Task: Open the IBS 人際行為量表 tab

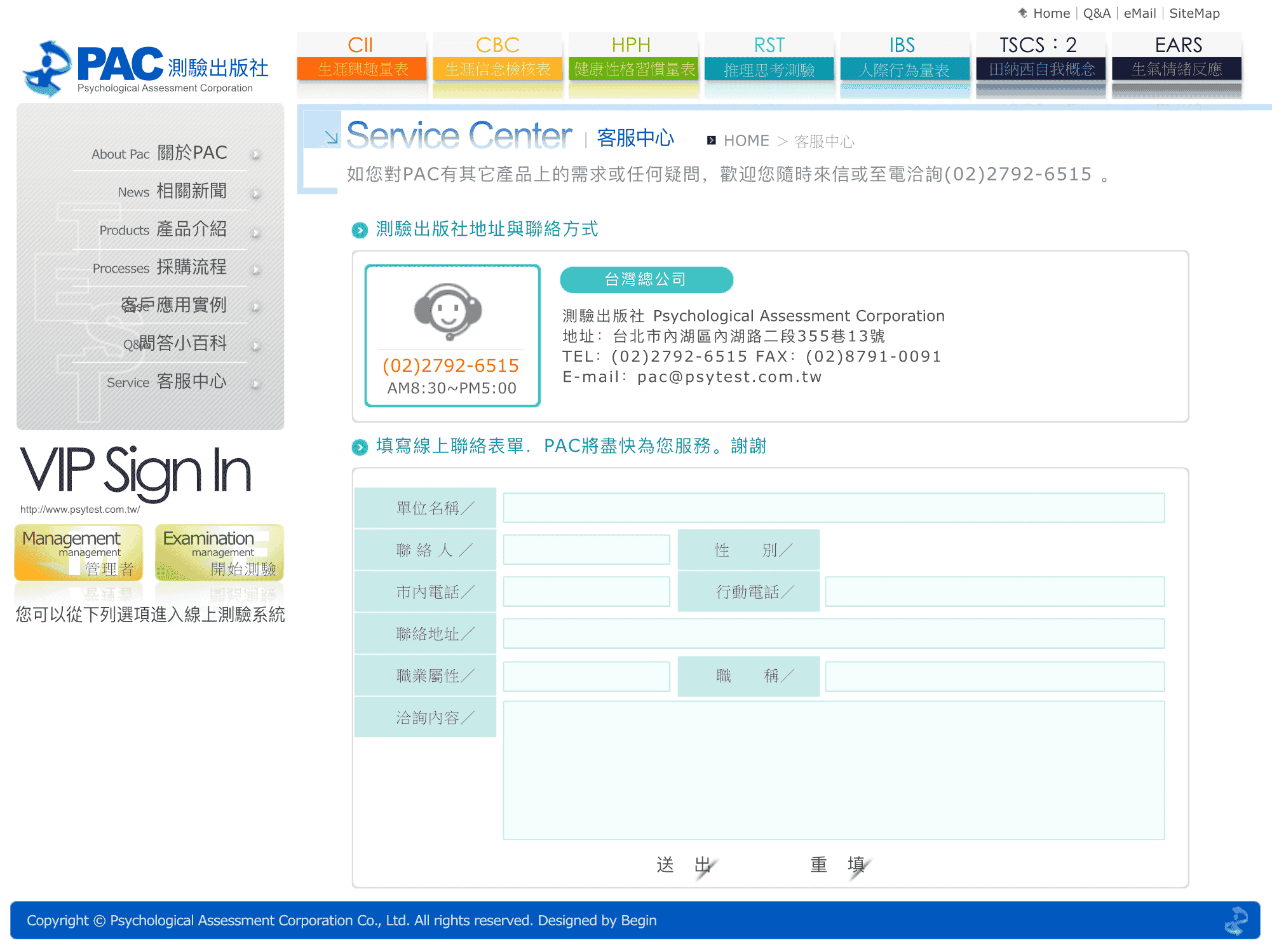Action: tap(905, 57)
